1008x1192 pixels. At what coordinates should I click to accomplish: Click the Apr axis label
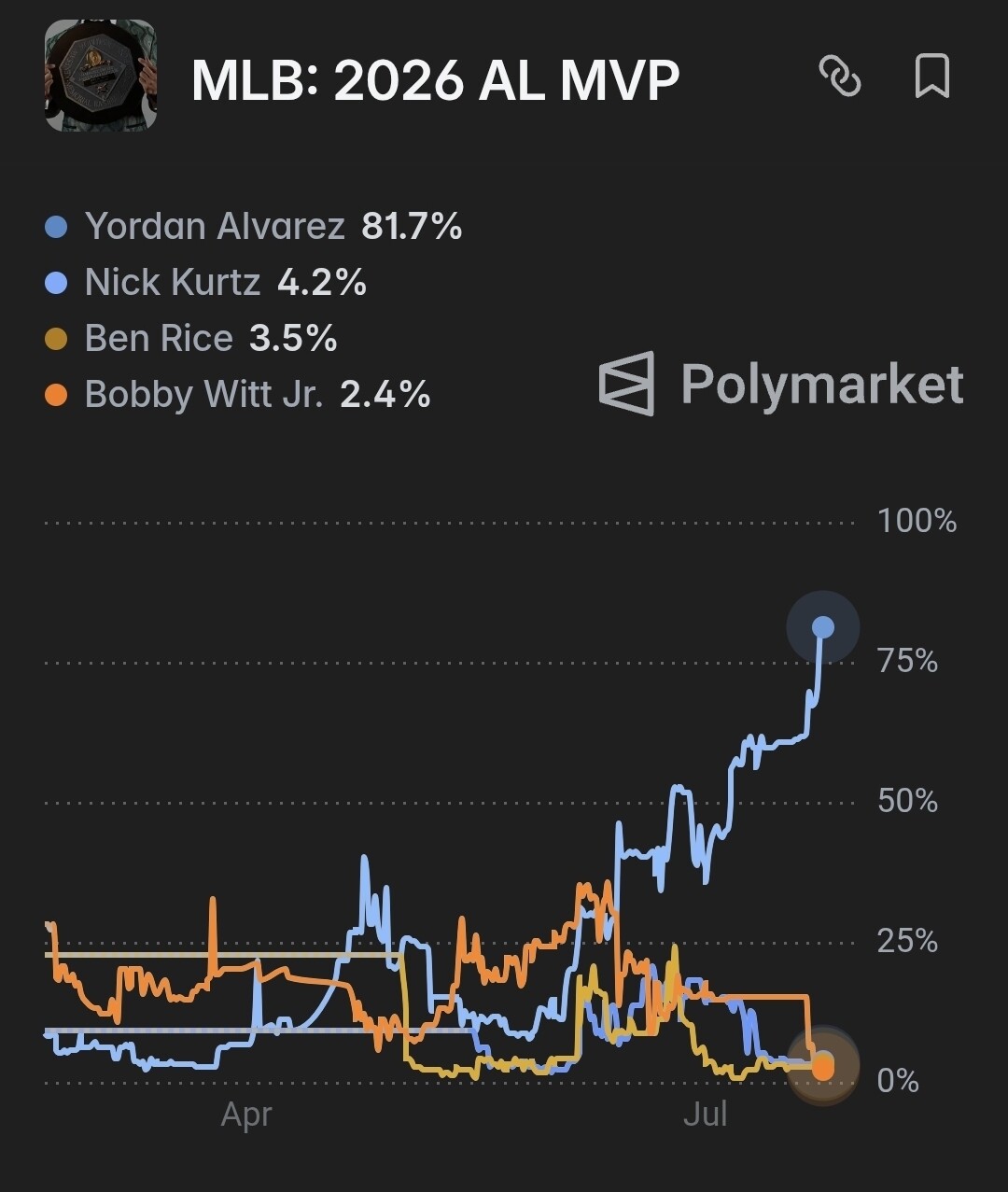pyautogui.click(x=246, y=1115)
